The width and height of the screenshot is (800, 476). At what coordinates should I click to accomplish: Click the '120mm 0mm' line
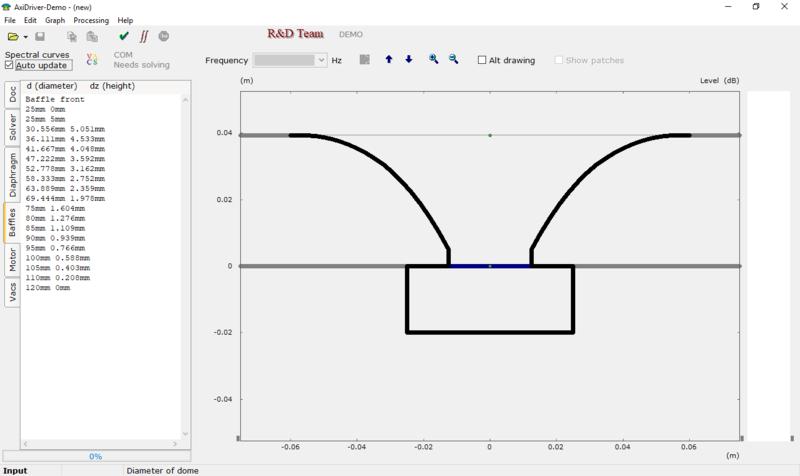[47, 288]
